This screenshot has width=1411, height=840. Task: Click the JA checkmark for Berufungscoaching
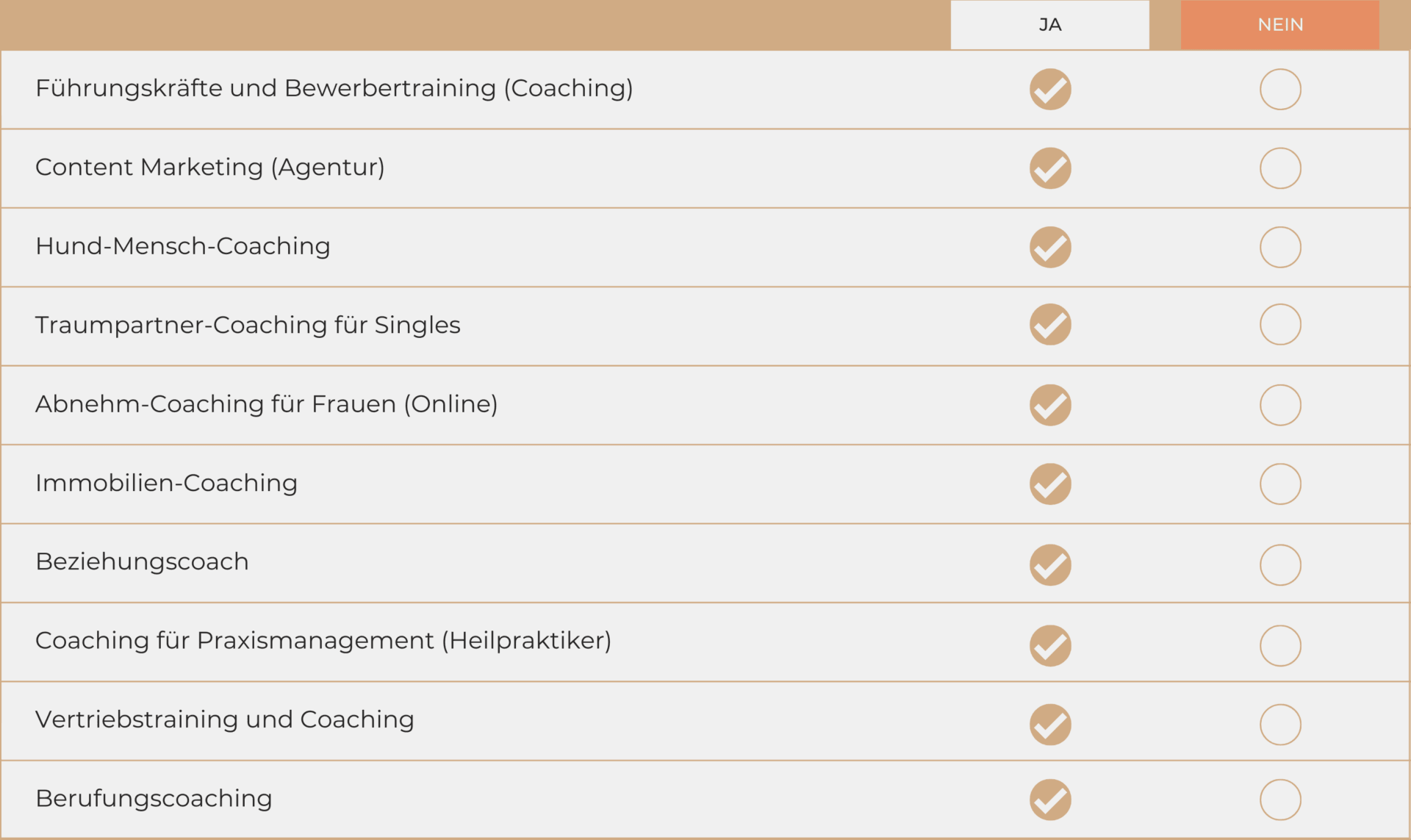(1050, 800)
